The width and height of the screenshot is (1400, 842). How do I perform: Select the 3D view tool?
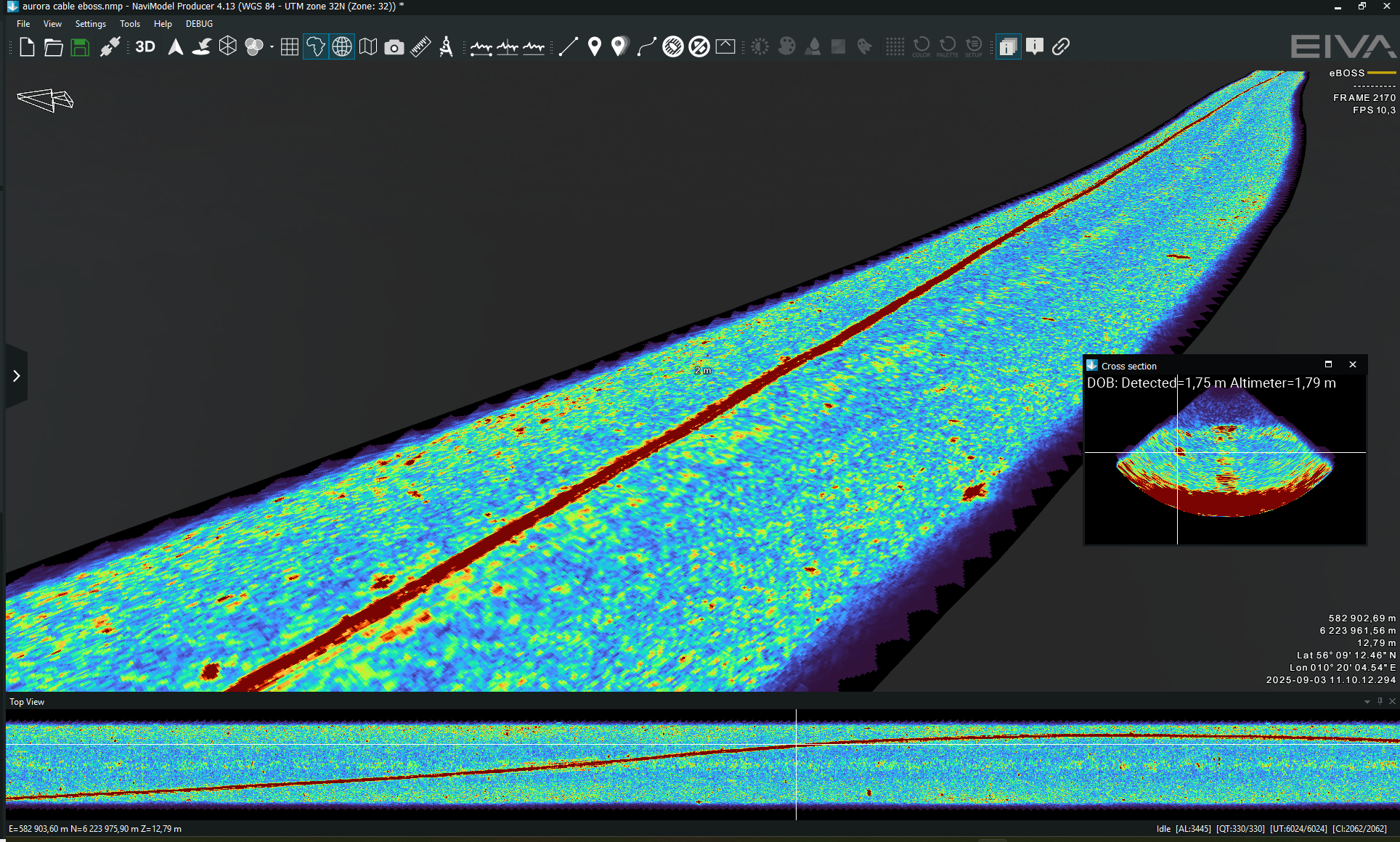[x=144, y=46]
